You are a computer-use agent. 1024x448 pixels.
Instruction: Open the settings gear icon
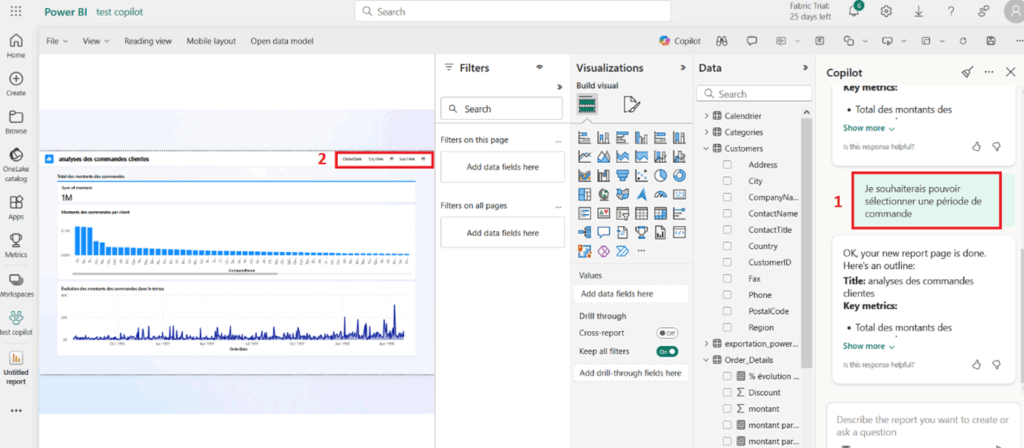886,11
